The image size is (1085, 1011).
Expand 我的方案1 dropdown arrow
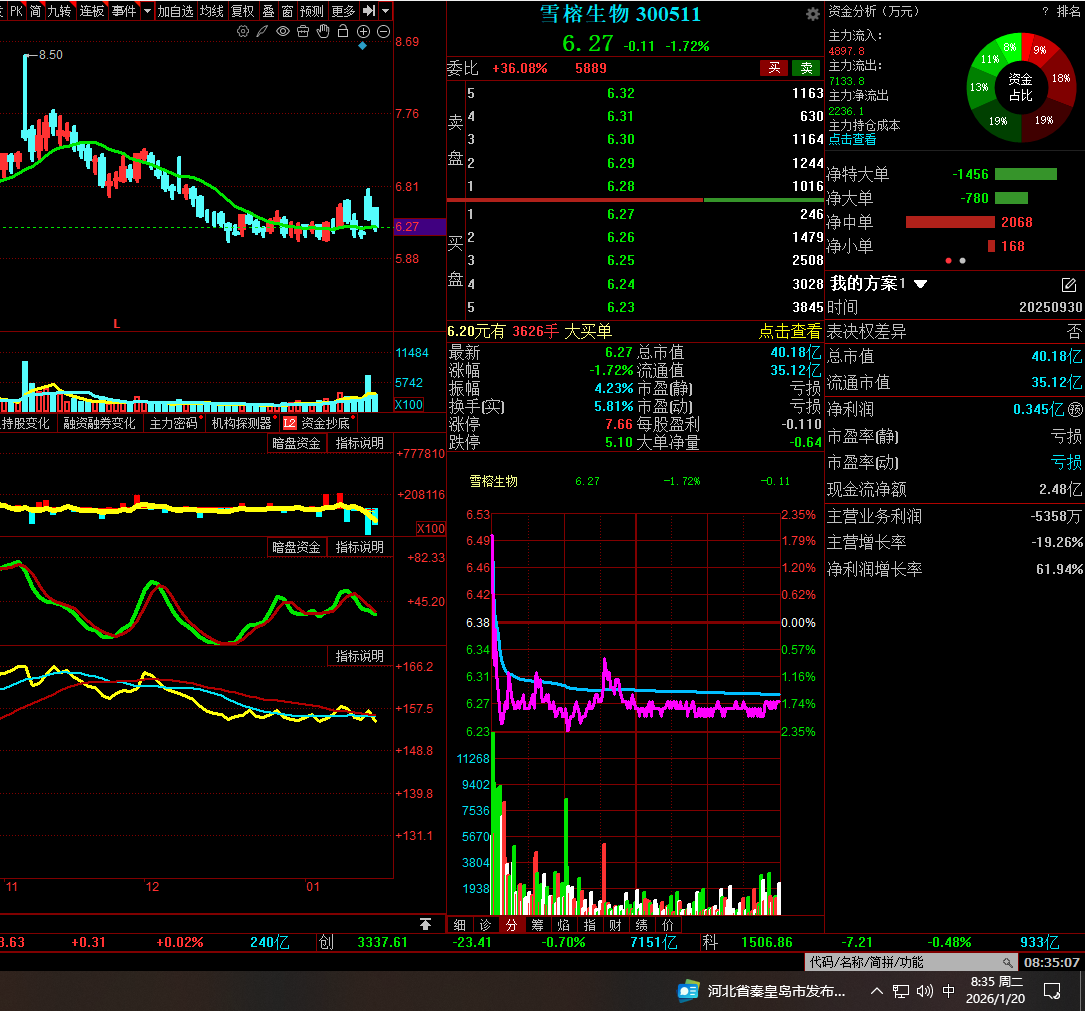pyautogui.click(x=920, y=284)
